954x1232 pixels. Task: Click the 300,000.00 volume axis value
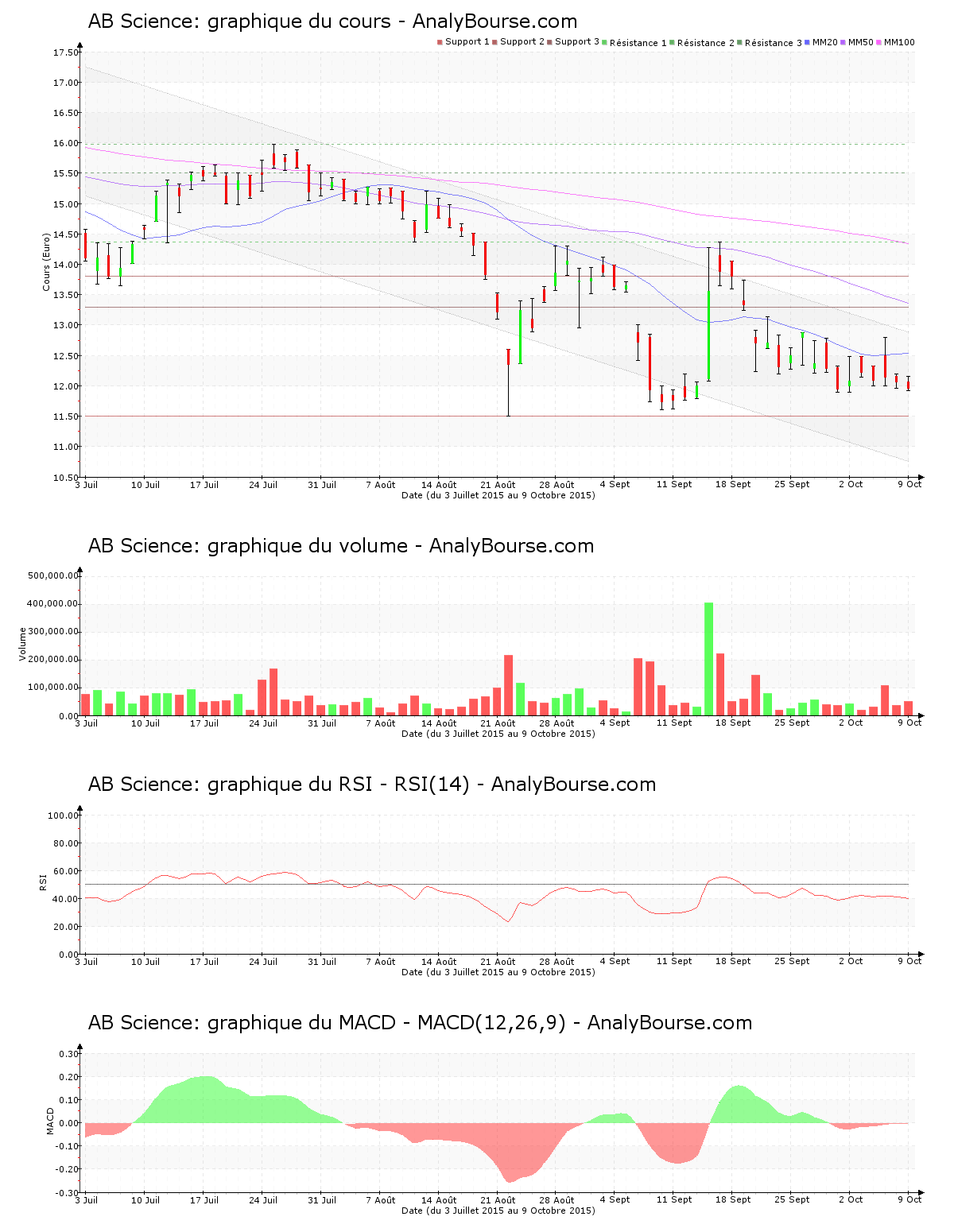coord(52,632)
